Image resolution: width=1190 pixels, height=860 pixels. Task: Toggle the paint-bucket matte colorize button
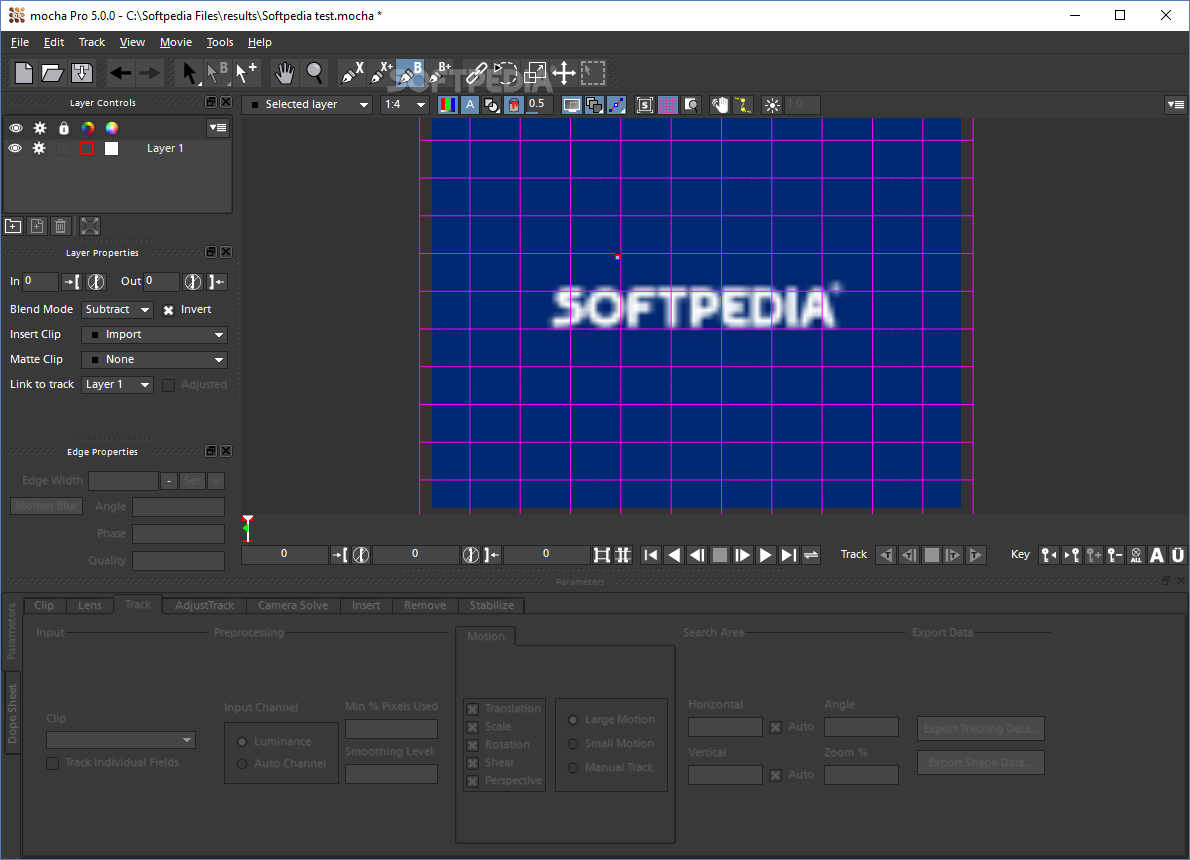click(514, 105)
